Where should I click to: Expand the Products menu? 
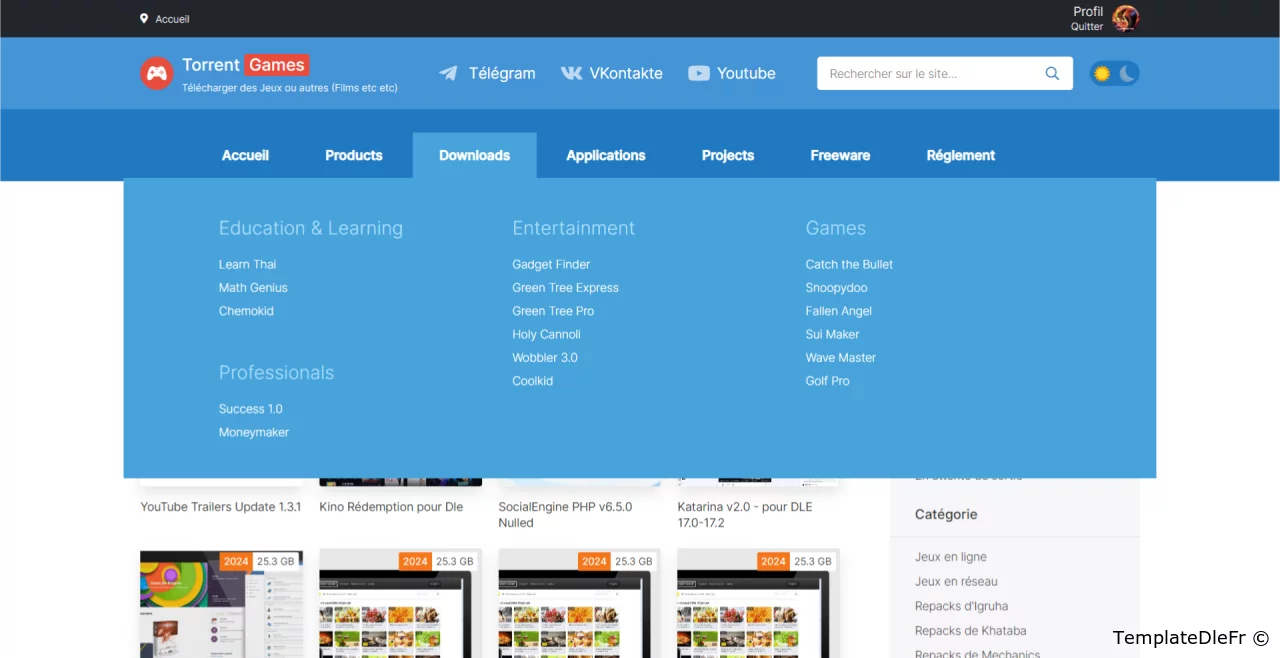pyautogui.click(x=353, y=155)
